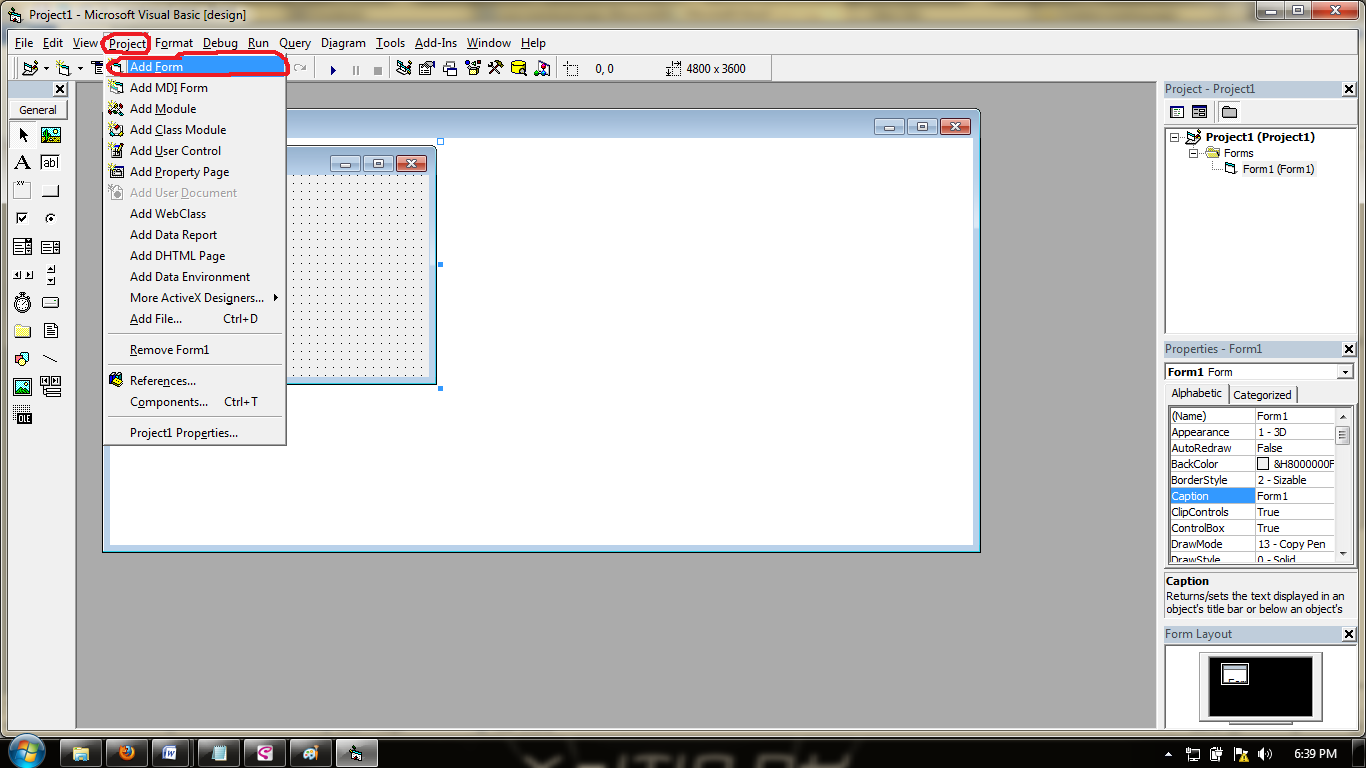Choose Add User Control menu item
Image resolution: width=1366 pixels, height=768 pixels.
195,151
